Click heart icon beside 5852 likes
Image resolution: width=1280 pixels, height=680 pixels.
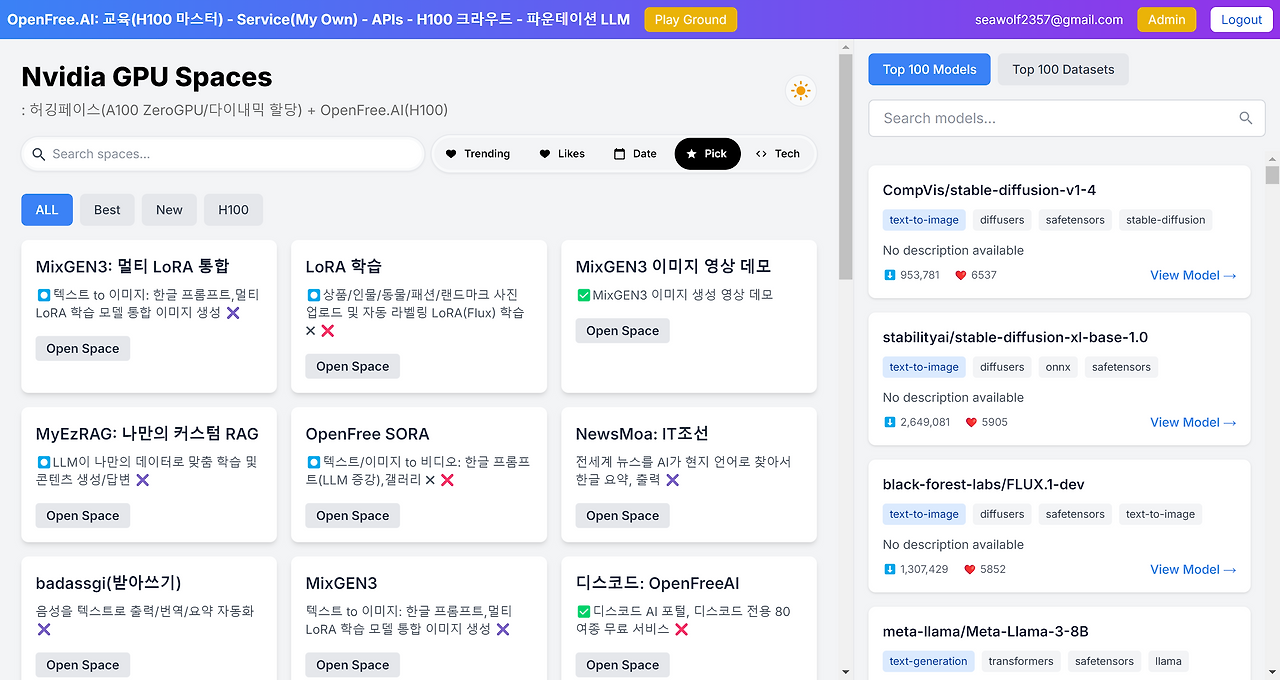969,569
